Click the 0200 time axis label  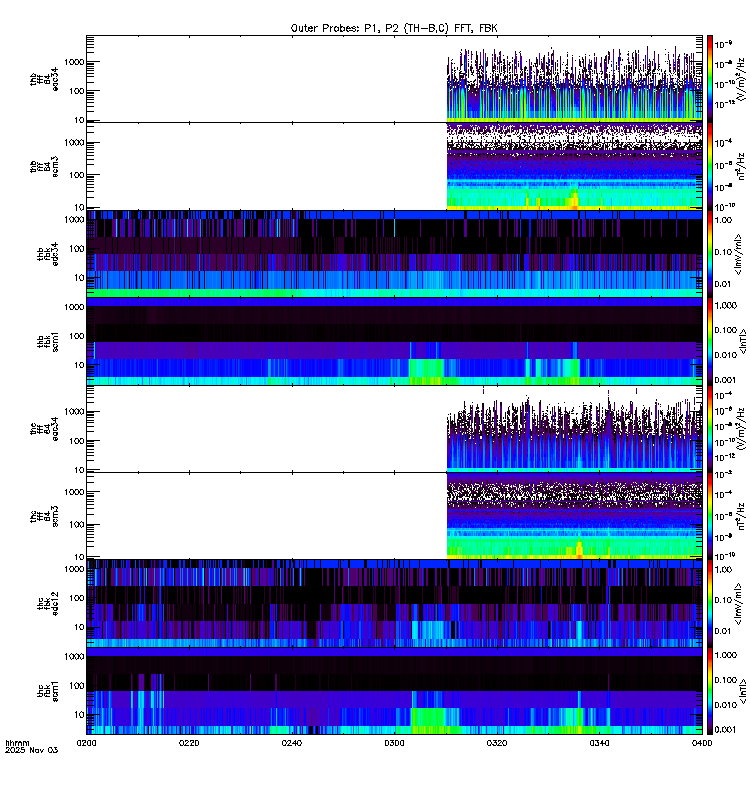point(86,743)
